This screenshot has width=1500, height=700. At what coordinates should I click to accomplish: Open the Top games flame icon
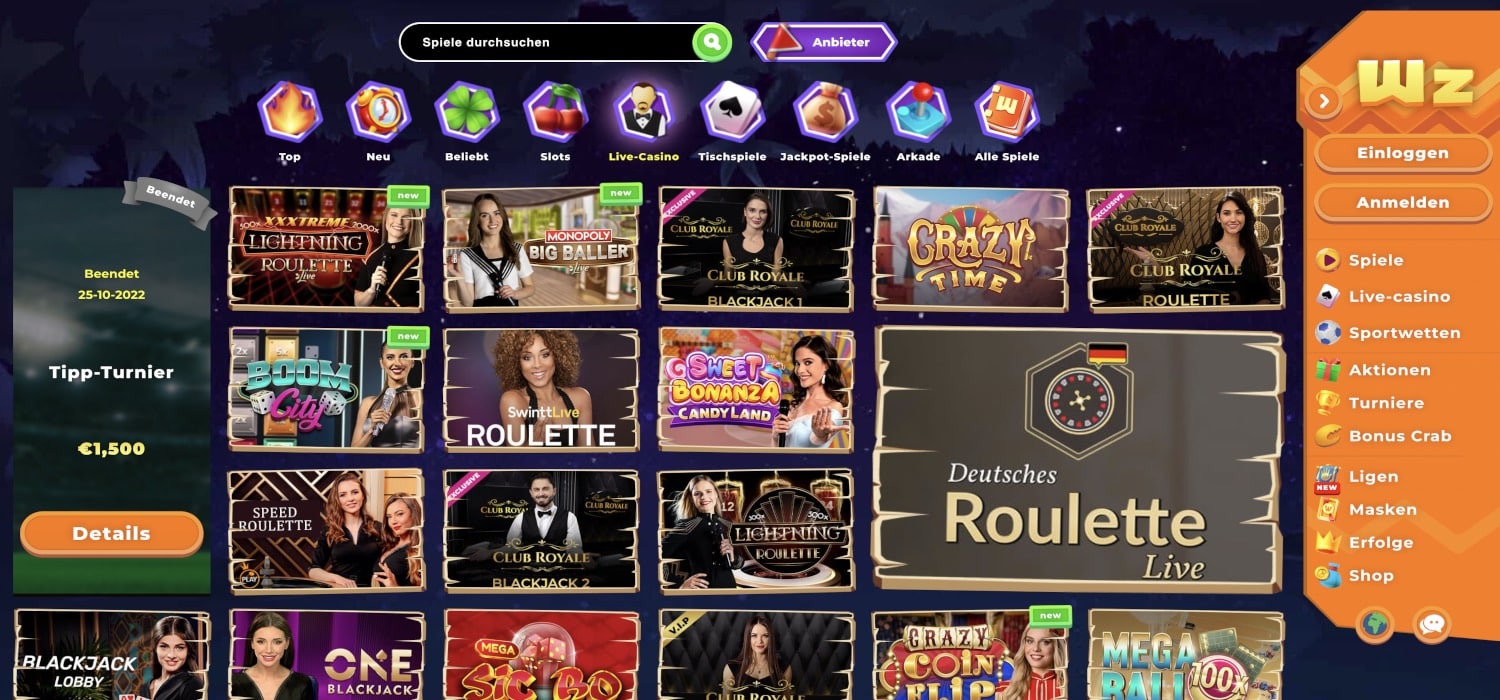290,111
